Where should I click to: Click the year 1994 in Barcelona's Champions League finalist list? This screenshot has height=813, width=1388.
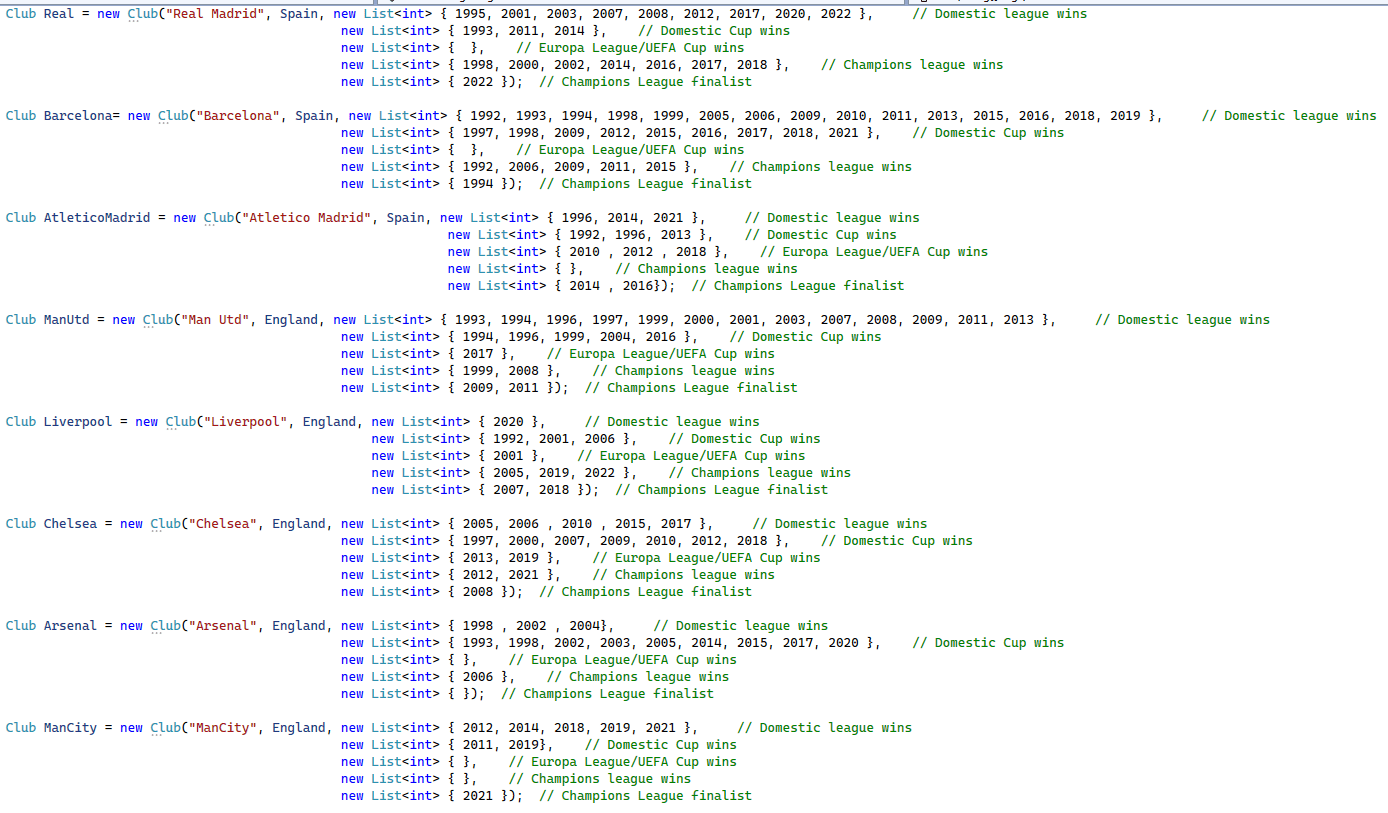tap(478, 184)
